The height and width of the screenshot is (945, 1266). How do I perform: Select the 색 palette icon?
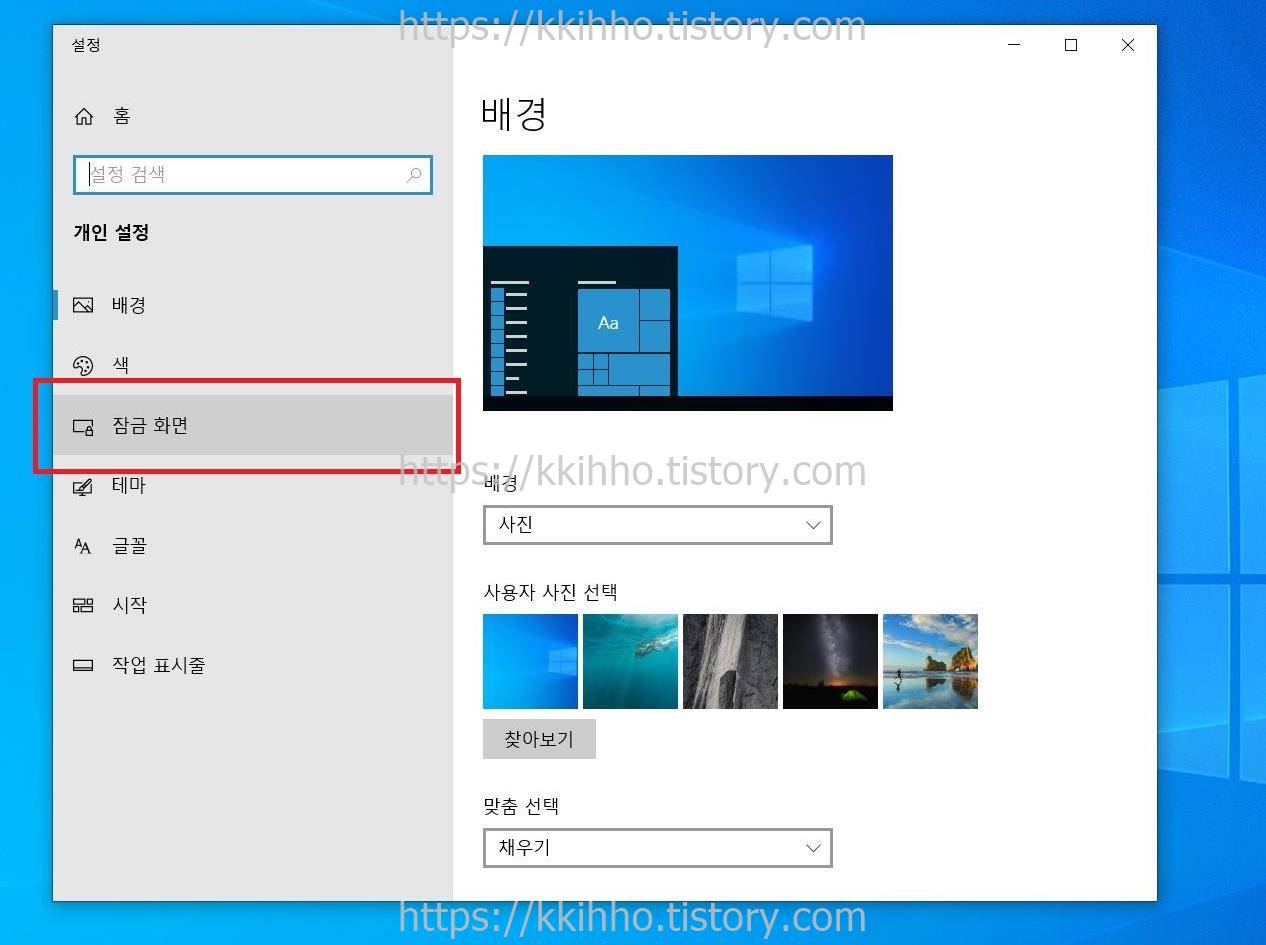coord(83,365)
